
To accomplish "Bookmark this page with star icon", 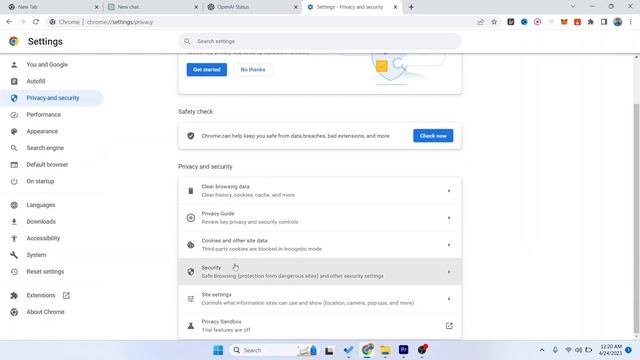I will (494, 22).
